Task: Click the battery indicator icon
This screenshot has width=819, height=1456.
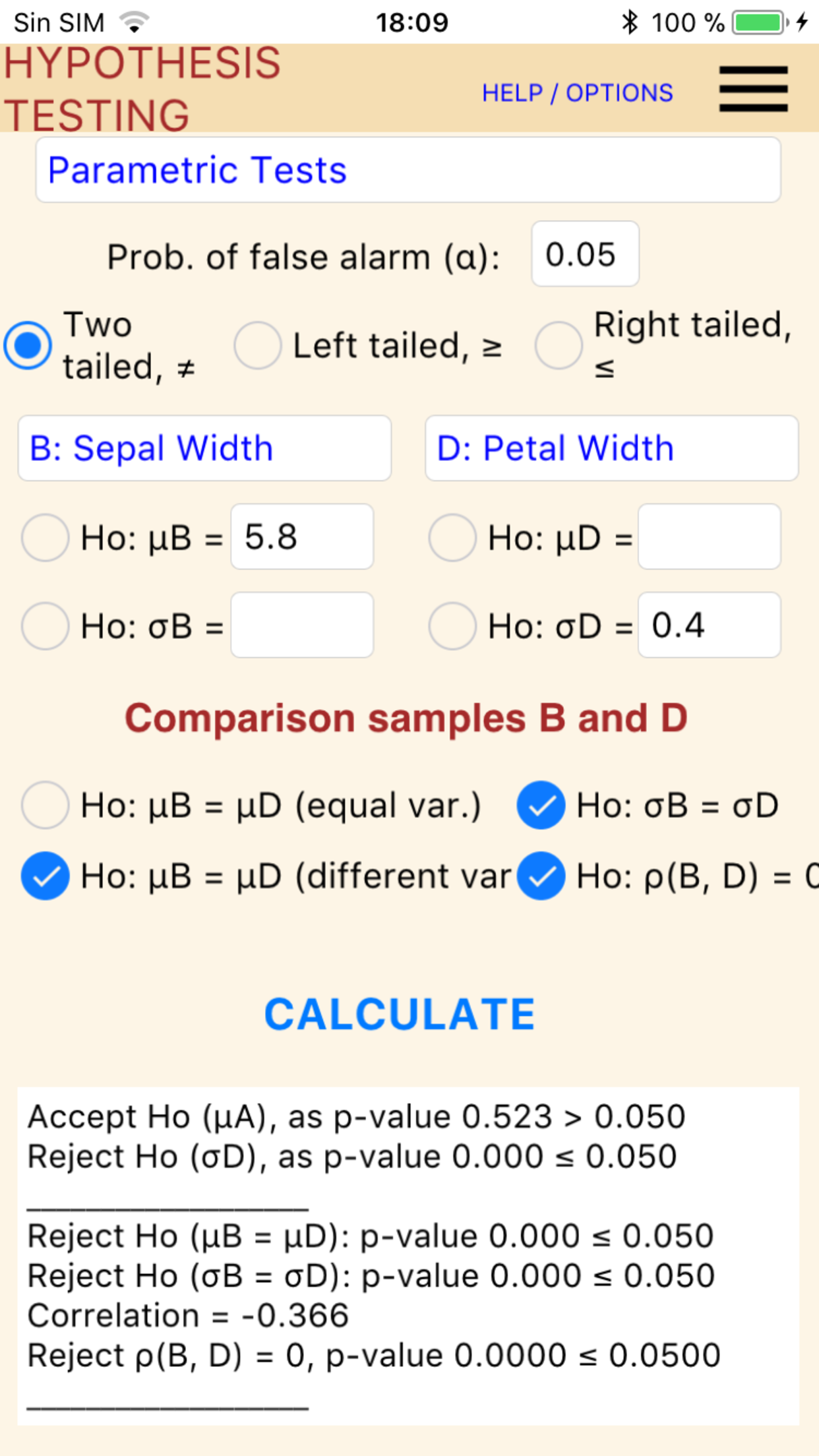Action: pos(758,22)
